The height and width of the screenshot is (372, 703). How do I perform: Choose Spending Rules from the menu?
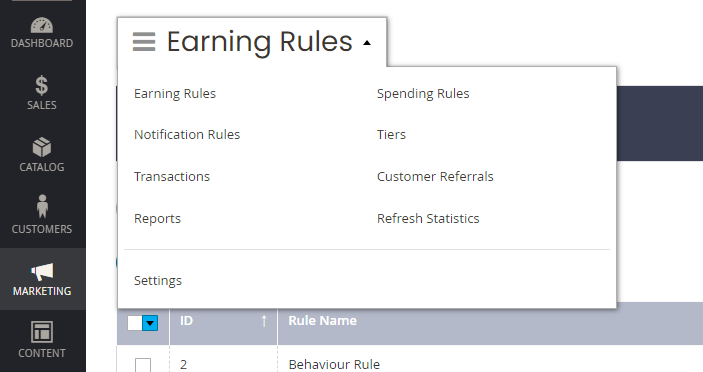point(423,93)
